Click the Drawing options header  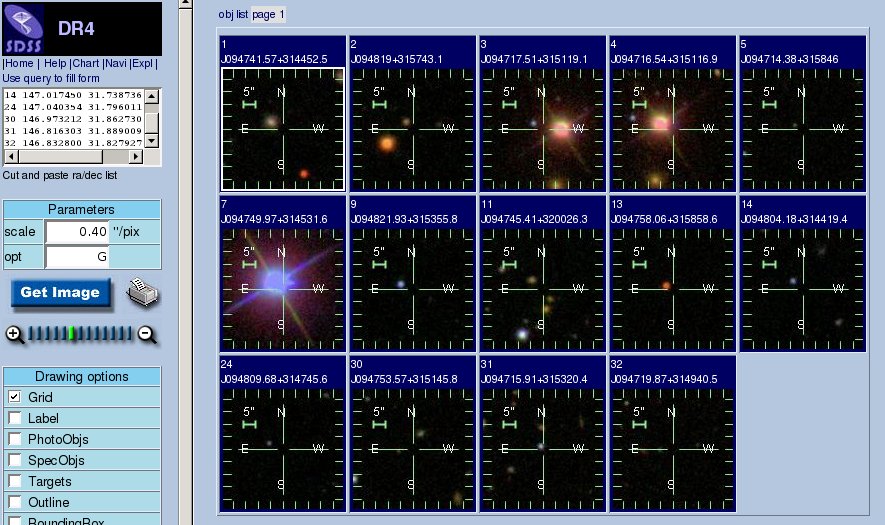pos(82,377)
